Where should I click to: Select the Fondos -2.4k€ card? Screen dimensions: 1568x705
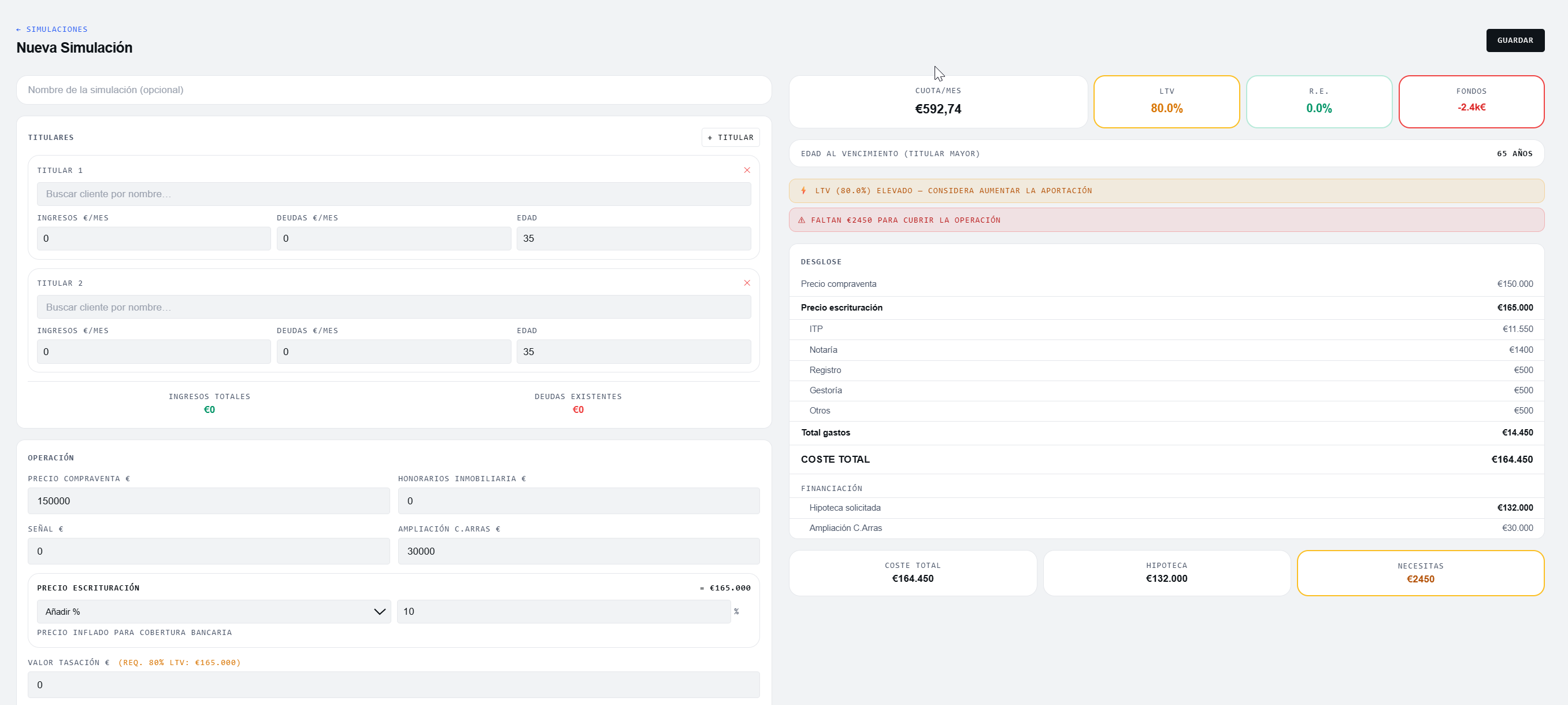click(1471, 102)
